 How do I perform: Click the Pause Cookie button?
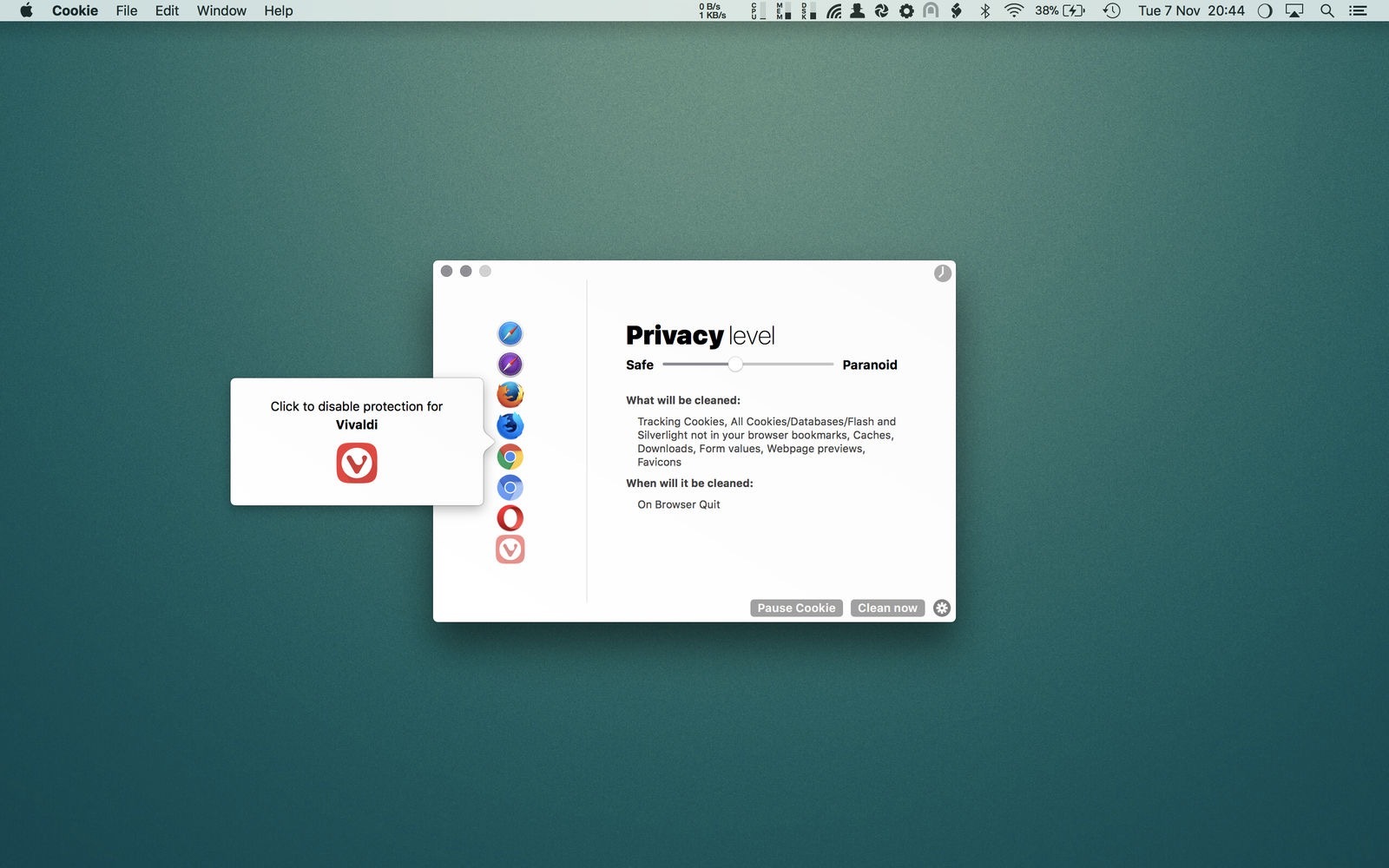coord(796,608)
